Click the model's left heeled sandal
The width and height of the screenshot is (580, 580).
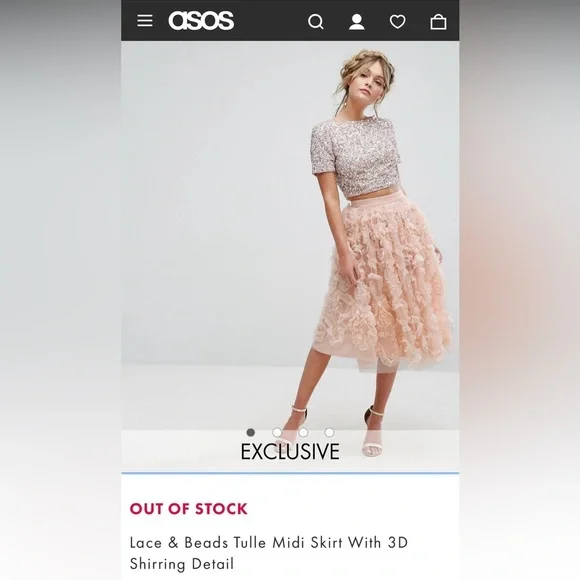point(373,431)
